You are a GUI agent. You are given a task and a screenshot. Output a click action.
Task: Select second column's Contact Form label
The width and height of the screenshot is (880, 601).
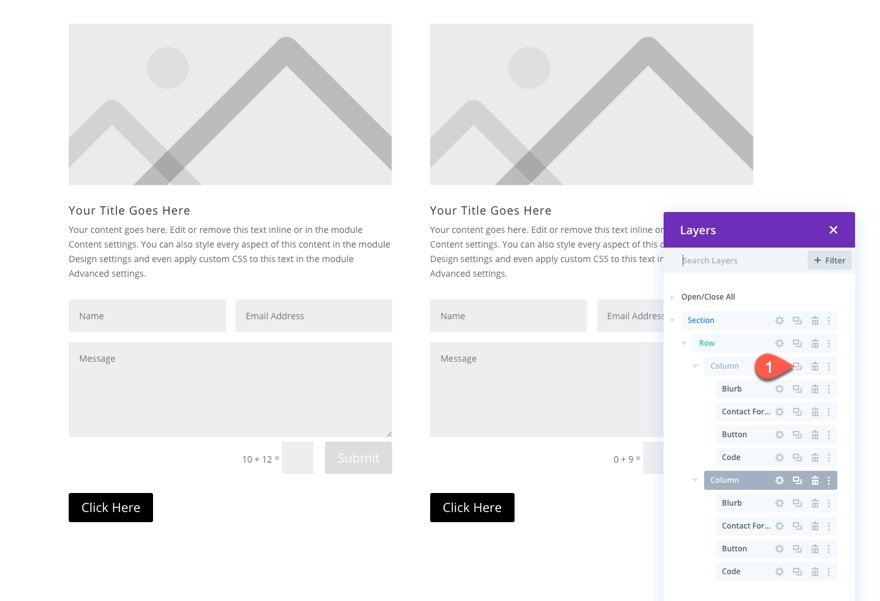click(746, 526)
